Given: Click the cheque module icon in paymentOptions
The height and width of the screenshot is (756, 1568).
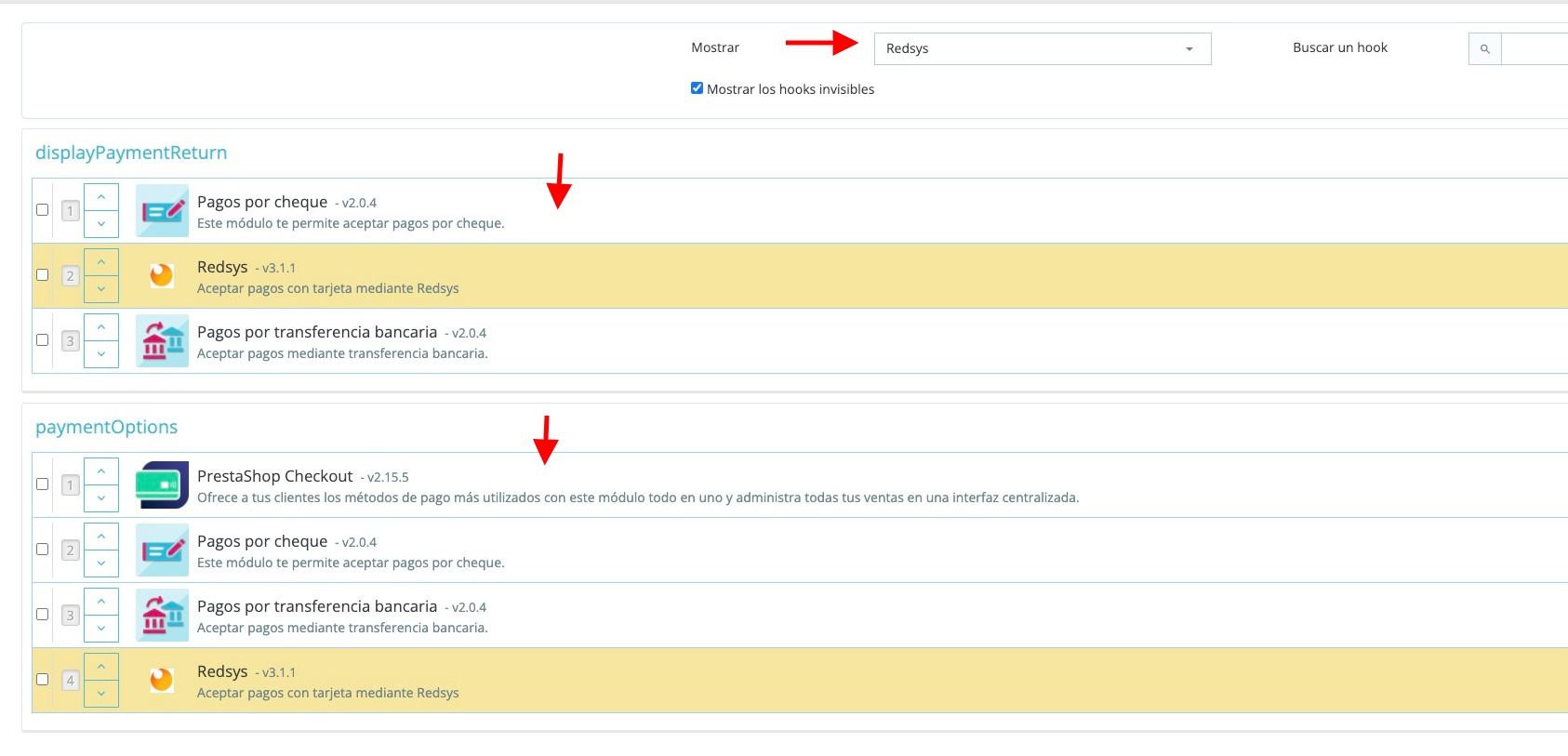Looking at the screenshot, I should pos(162,550).
